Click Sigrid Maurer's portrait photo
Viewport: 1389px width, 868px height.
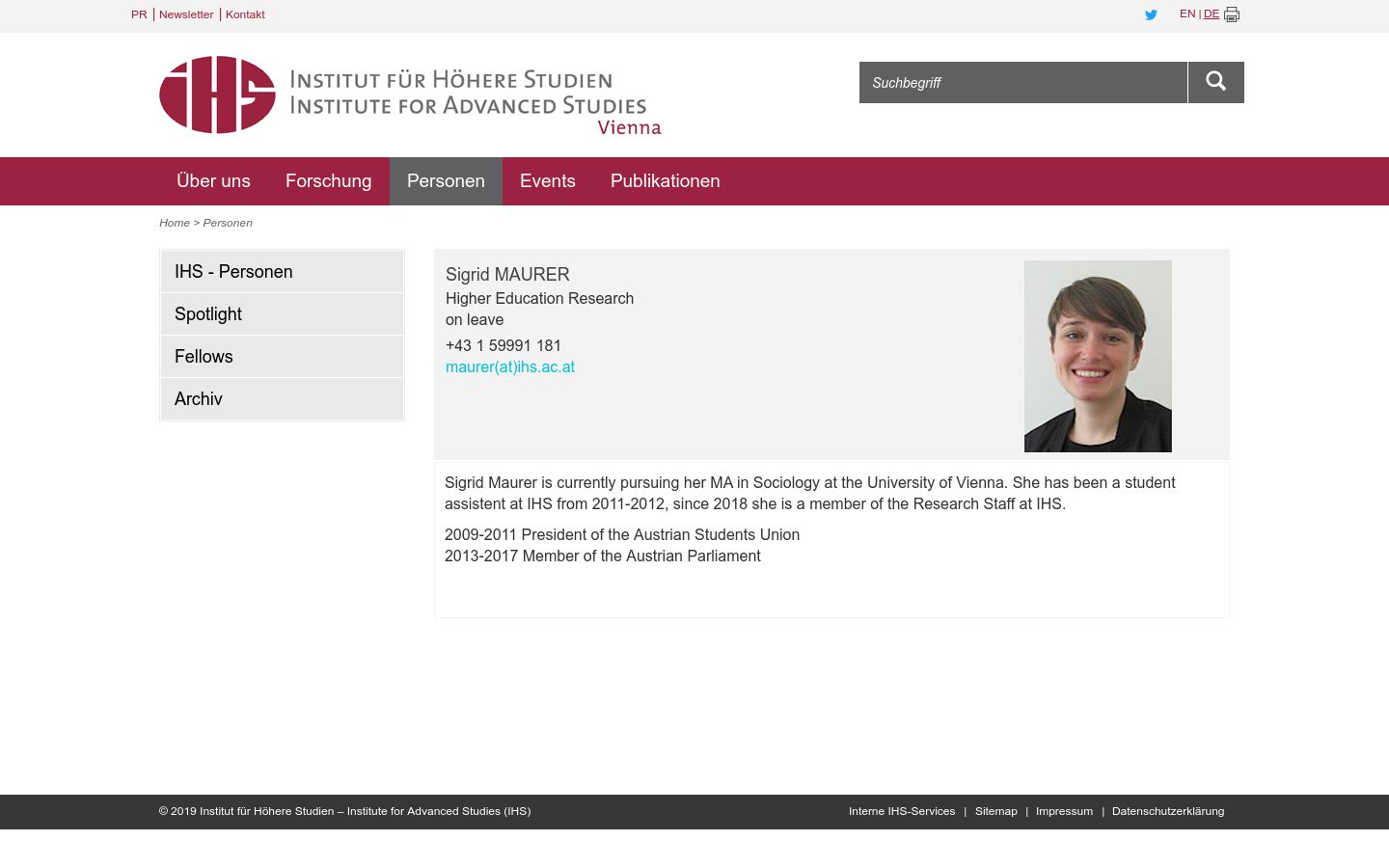[x=1098, y=356]
